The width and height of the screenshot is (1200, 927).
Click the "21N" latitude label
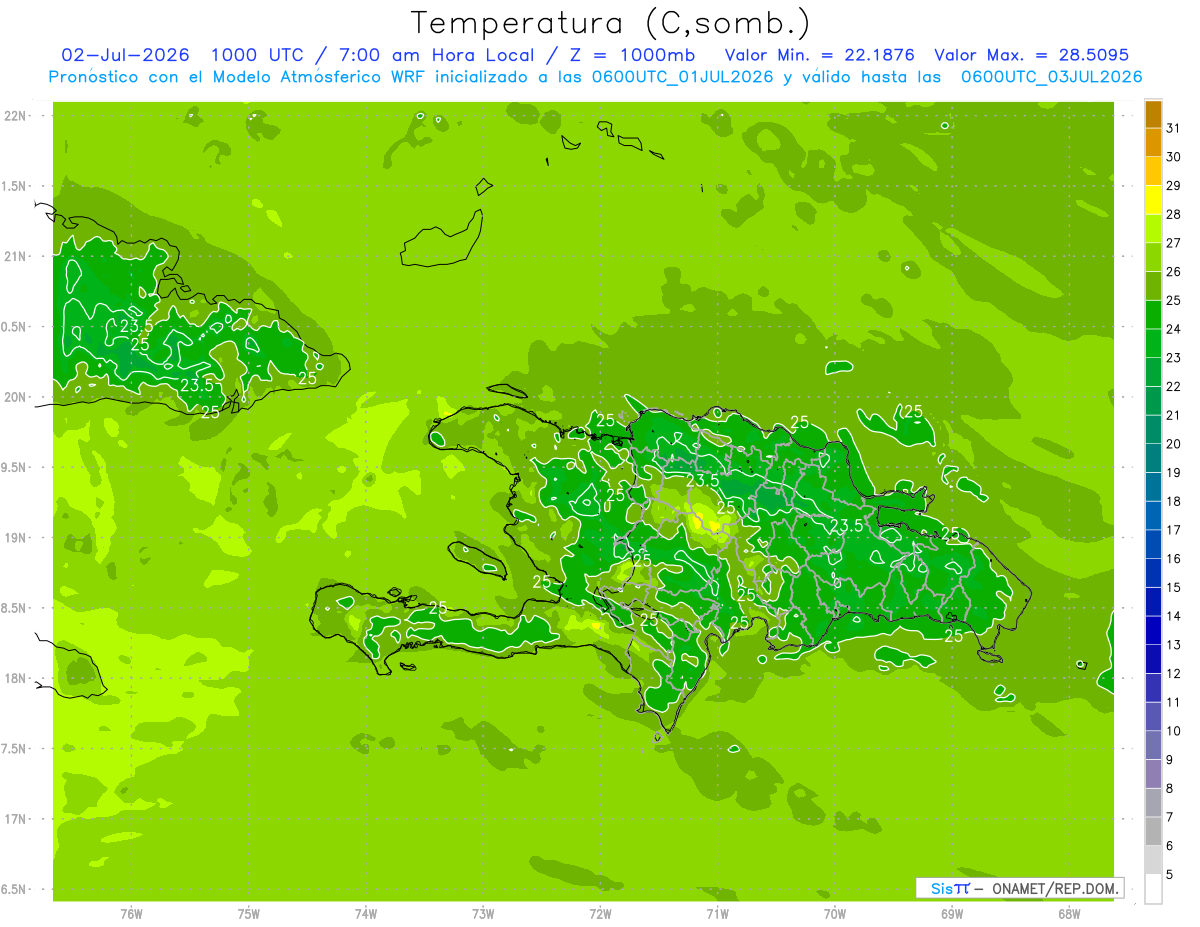pos(16,256)
